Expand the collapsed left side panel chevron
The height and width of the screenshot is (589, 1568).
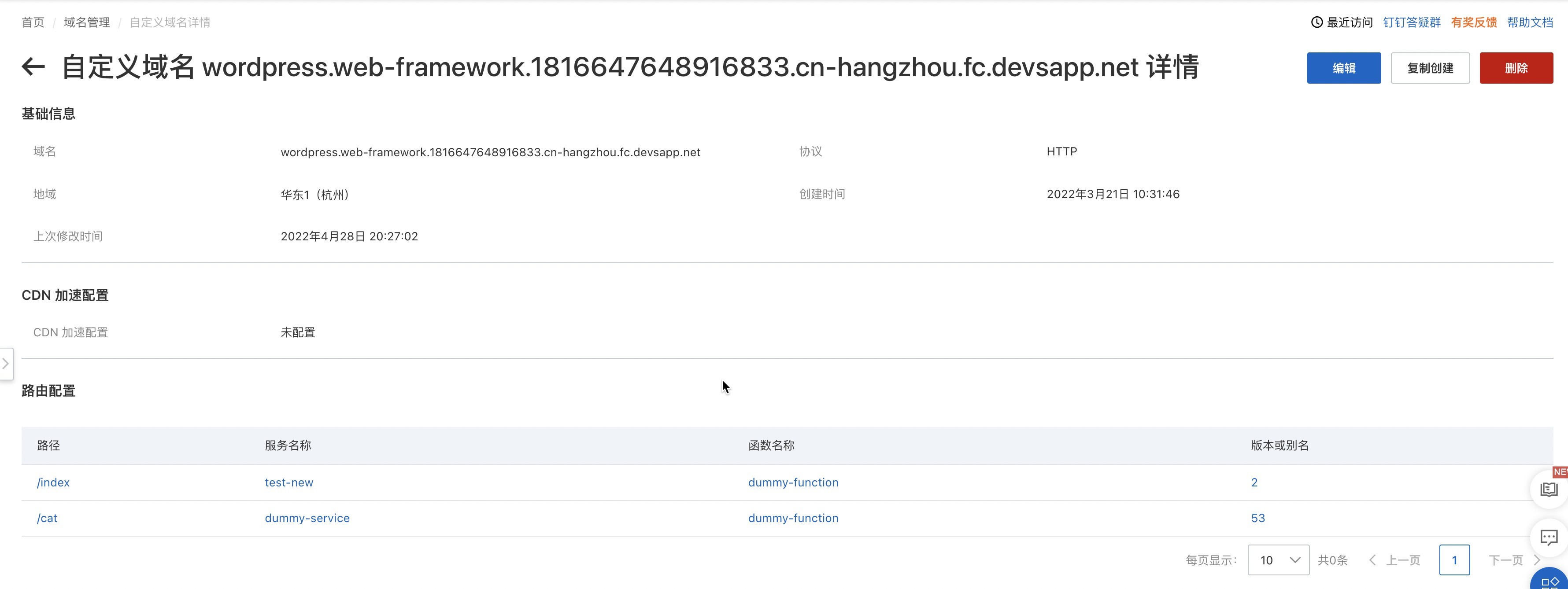coord(6,363)
